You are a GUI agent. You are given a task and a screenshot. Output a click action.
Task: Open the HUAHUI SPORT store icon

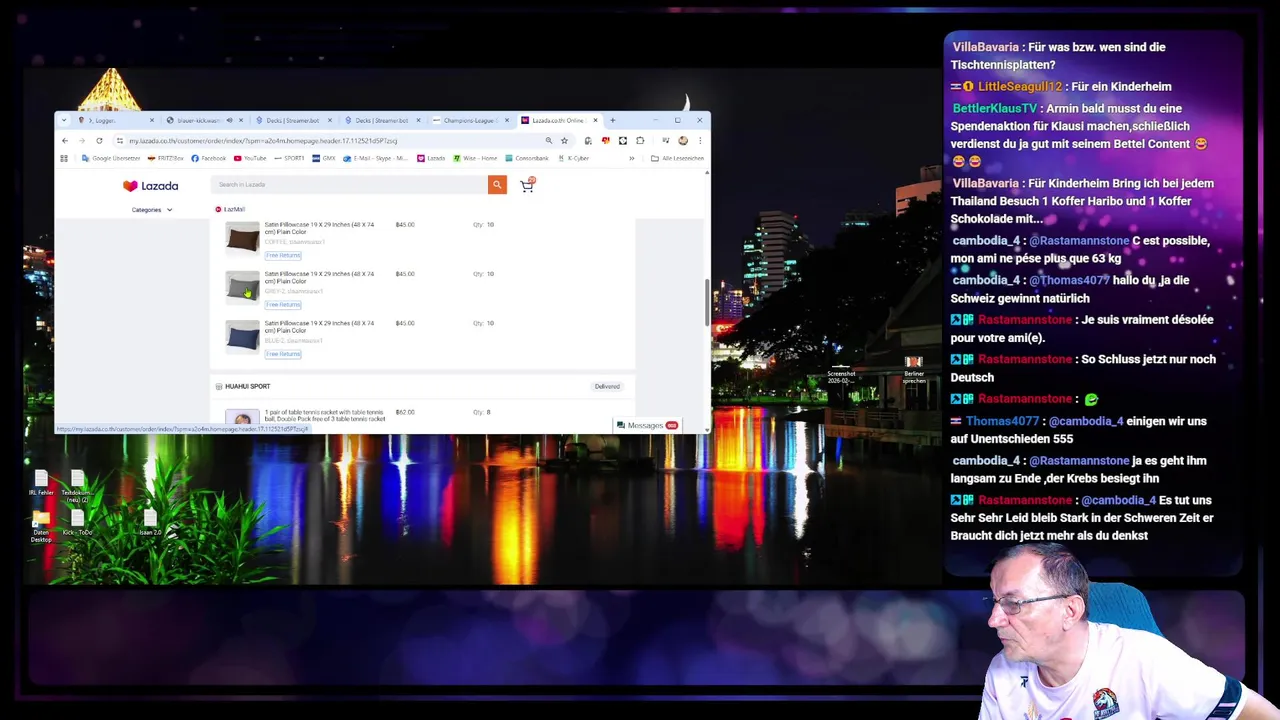219,386
